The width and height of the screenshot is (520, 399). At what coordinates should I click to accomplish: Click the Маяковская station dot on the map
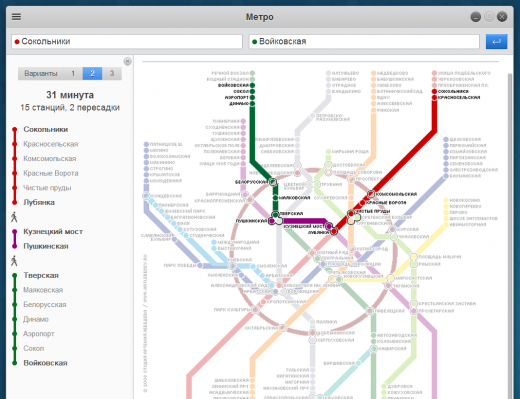275,198
